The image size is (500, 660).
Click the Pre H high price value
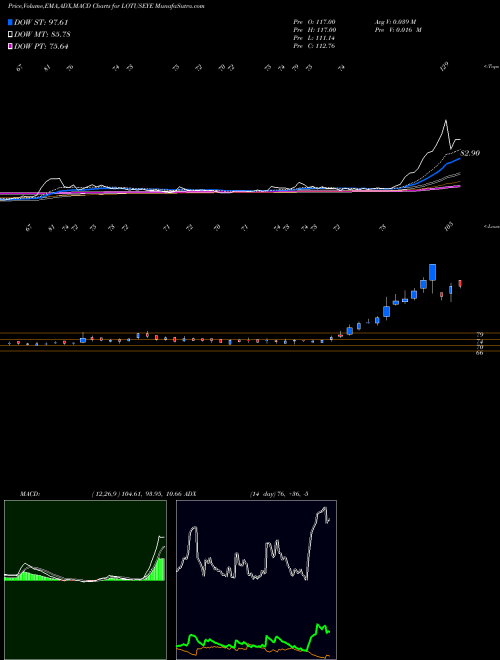point(314,30)
